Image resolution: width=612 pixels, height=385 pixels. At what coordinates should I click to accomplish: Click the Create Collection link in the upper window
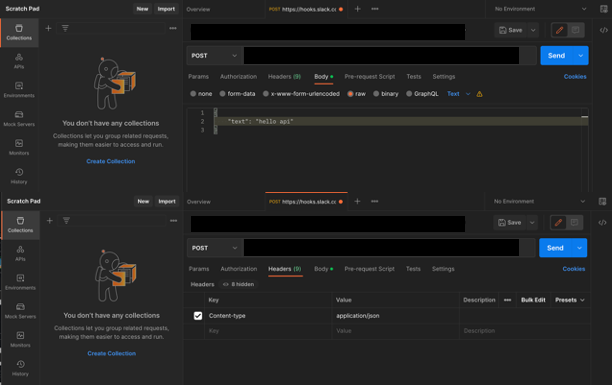tap(110, 161)
